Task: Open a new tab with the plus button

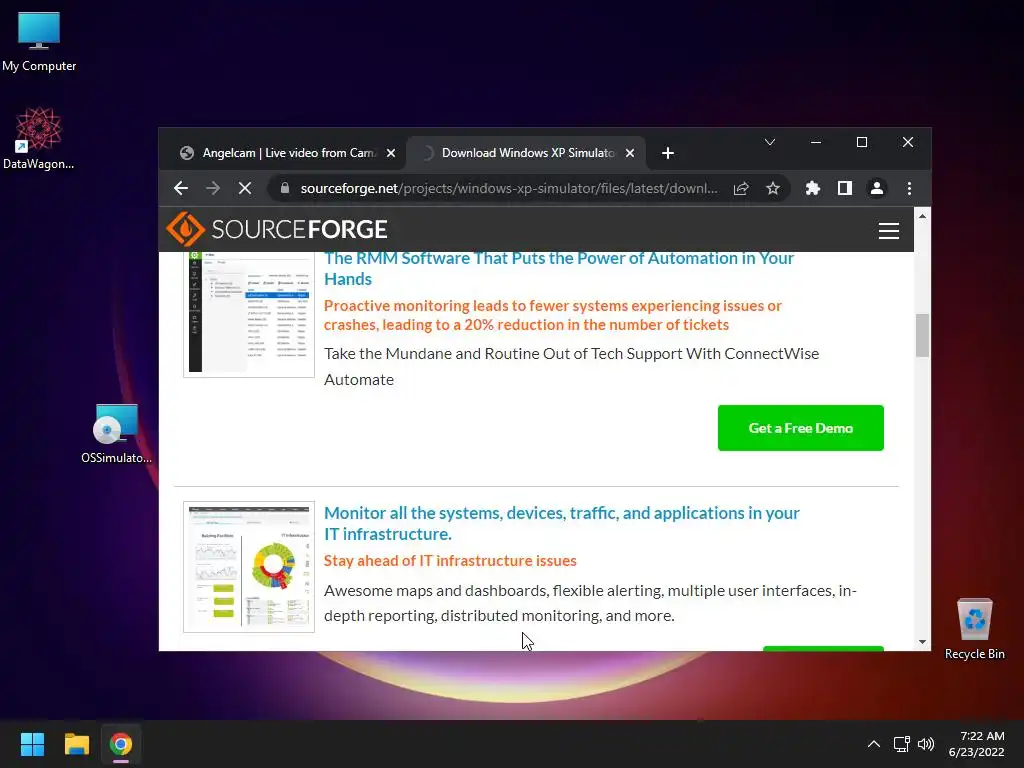Action: click(667, 153)
